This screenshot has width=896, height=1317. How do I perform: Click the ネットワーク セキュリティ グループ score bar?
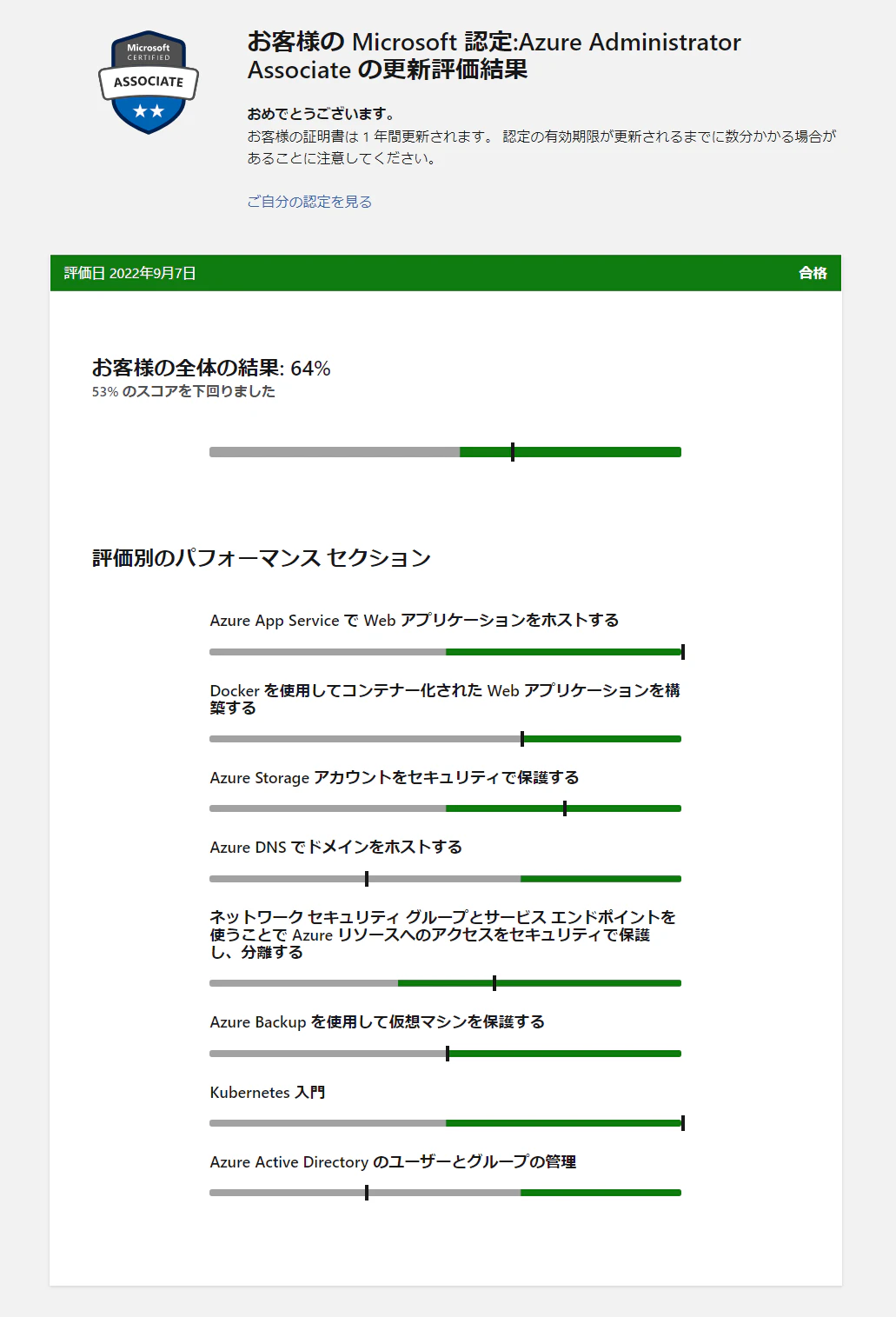click(x=445, y=983)
